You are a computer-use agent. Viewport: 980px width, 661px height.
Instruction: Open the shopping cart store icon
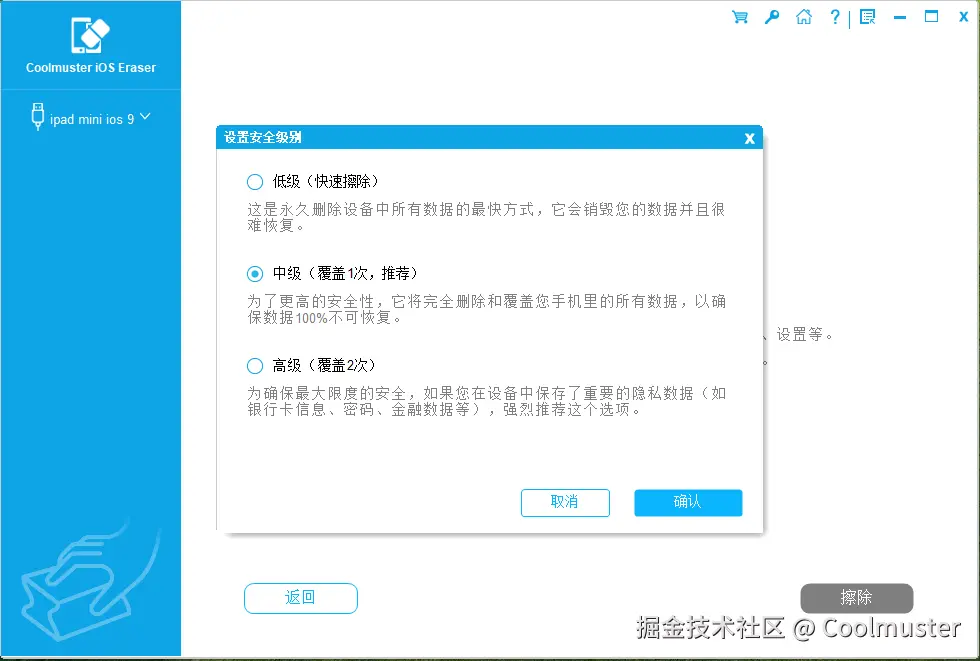coord(739,17)
